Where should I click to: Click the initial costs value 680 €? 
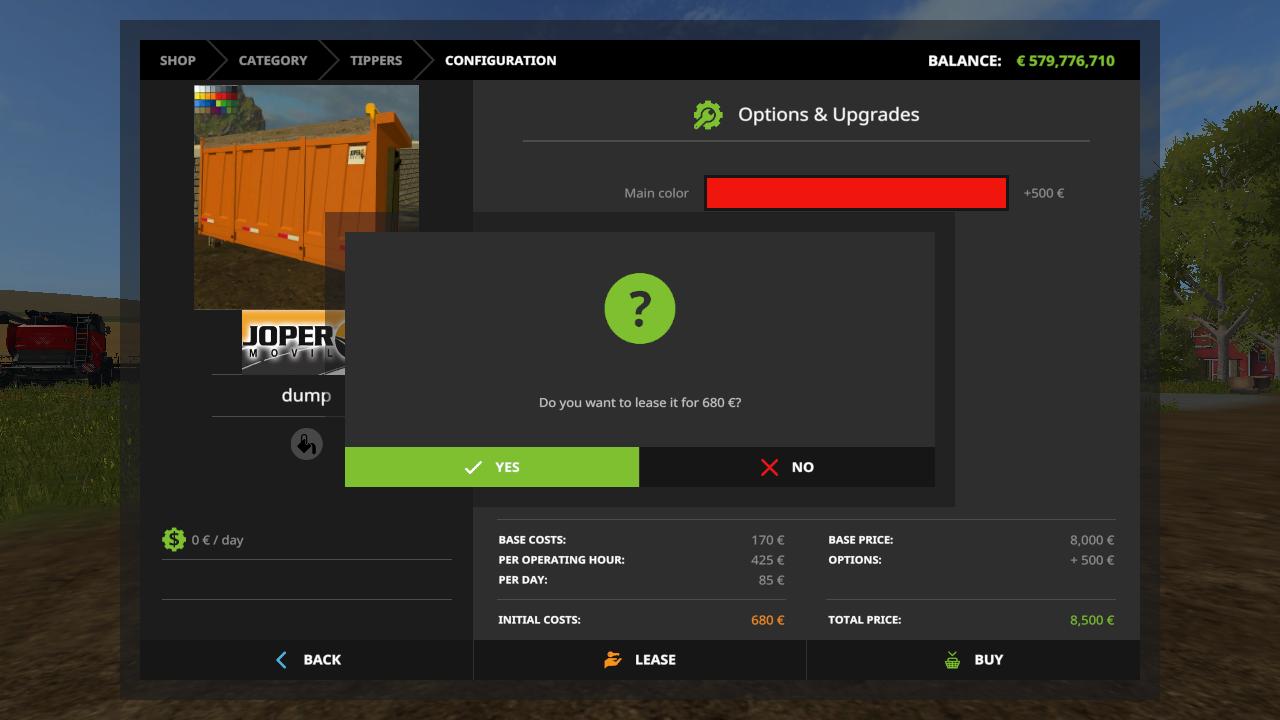click(x=767, y=620)
